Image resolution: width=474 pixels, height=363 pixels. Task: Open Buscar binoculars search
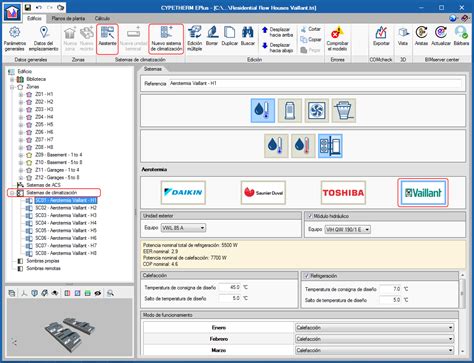248,36
